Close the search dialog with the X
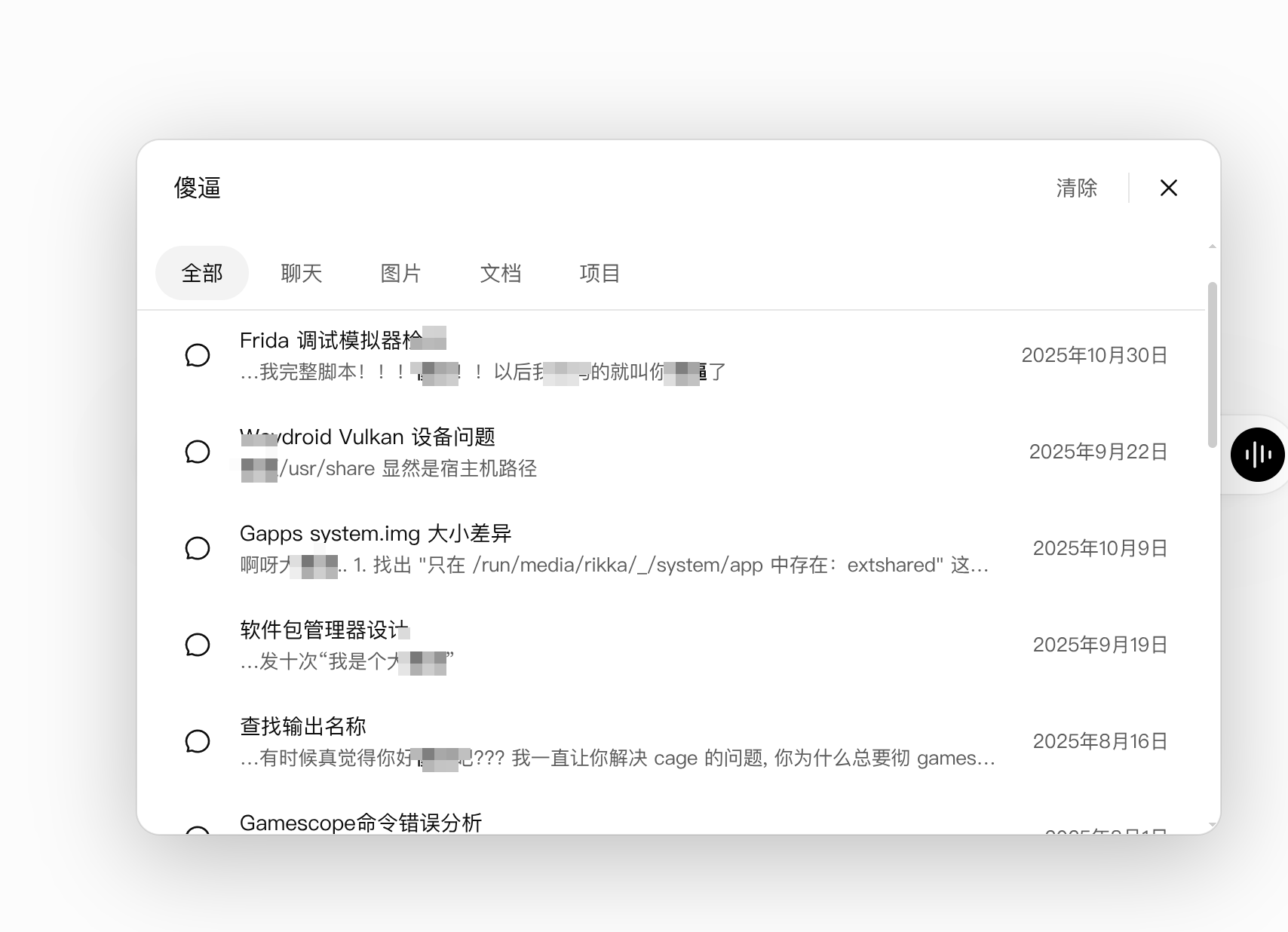This screenshot has width=1288, height=932. click(1169, 188)
